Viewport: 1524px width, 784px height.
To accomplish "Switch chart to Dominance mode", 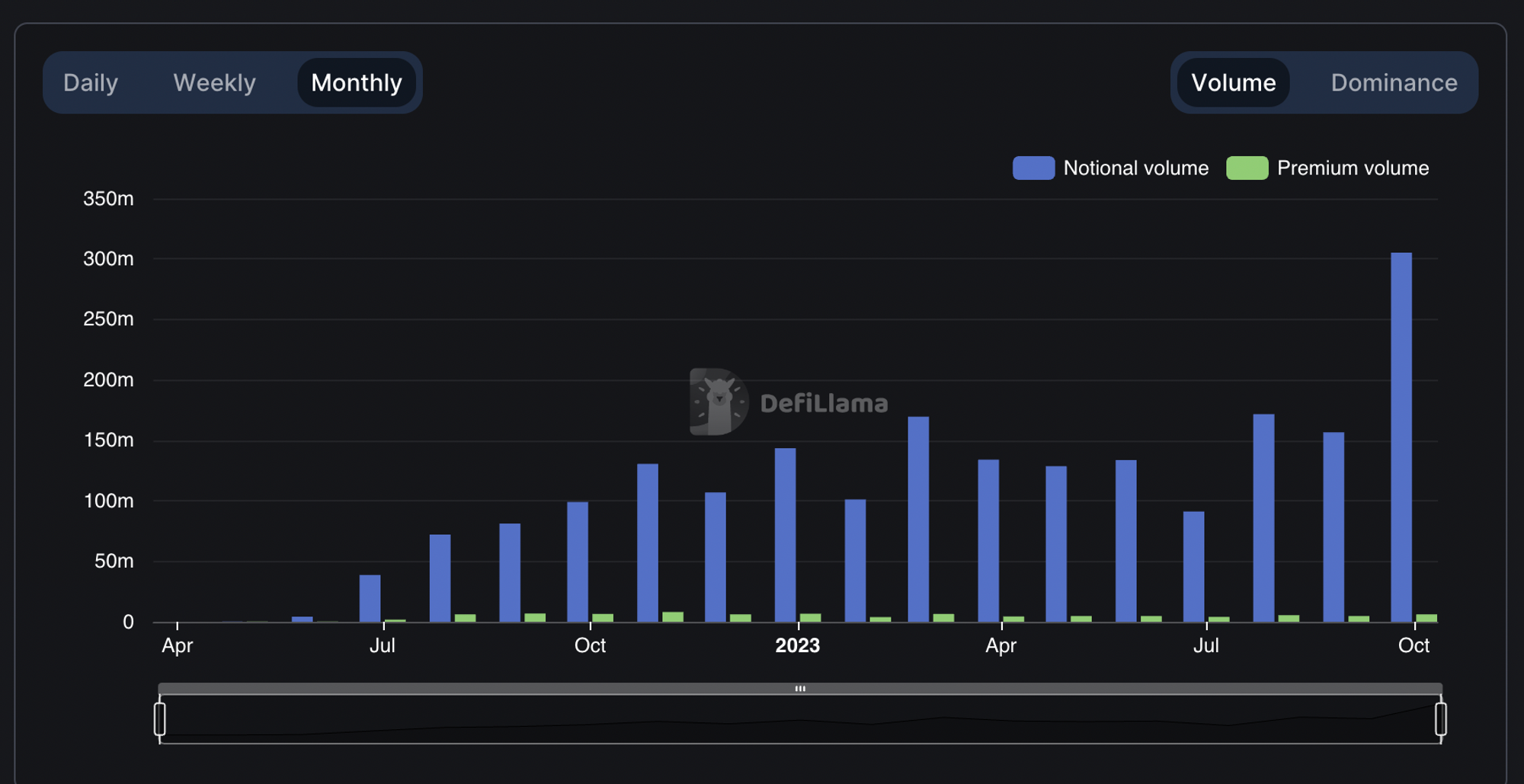I will 1394,82.
